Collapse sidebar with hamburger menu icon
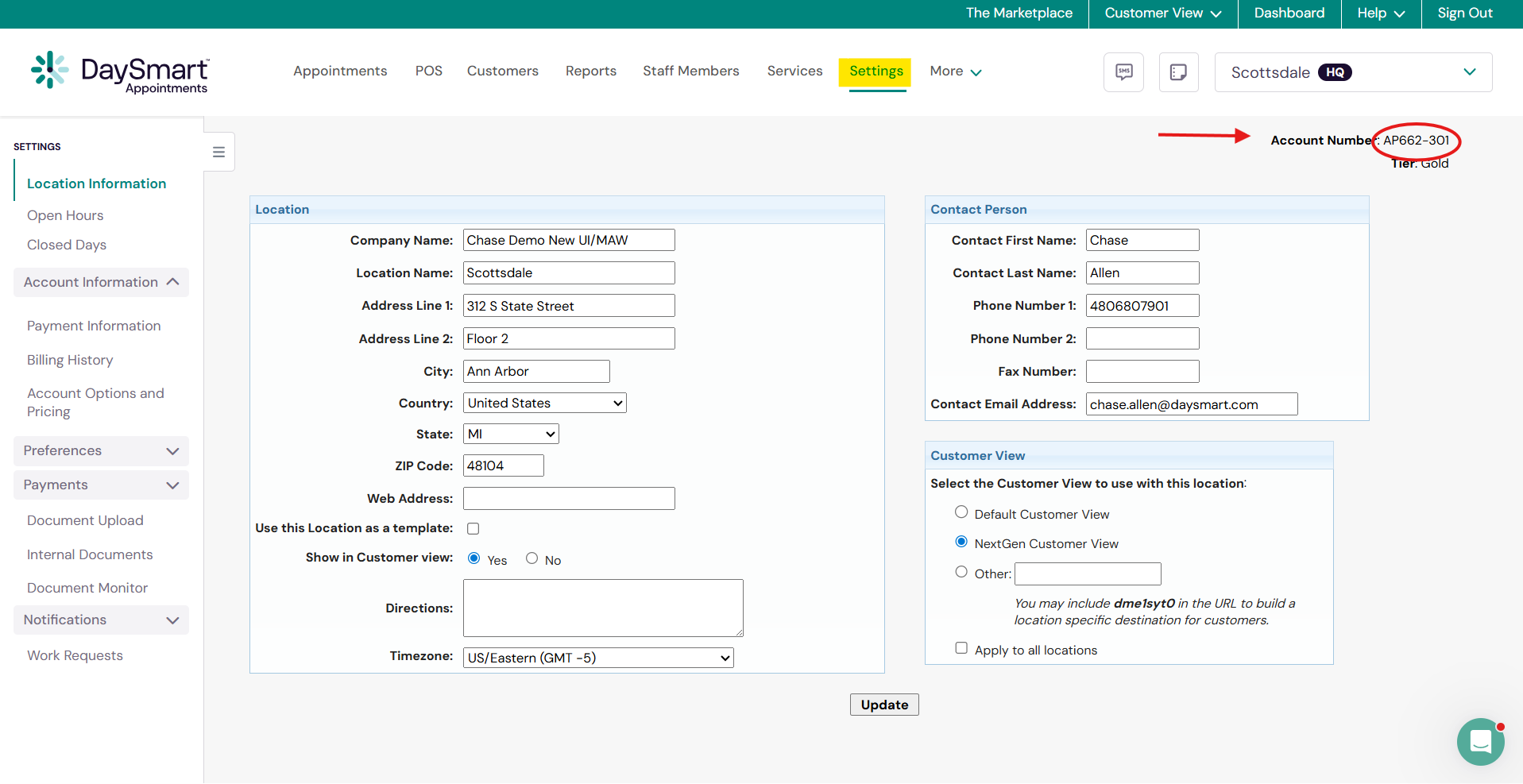The image size is (1523, 784). [219, 152]
